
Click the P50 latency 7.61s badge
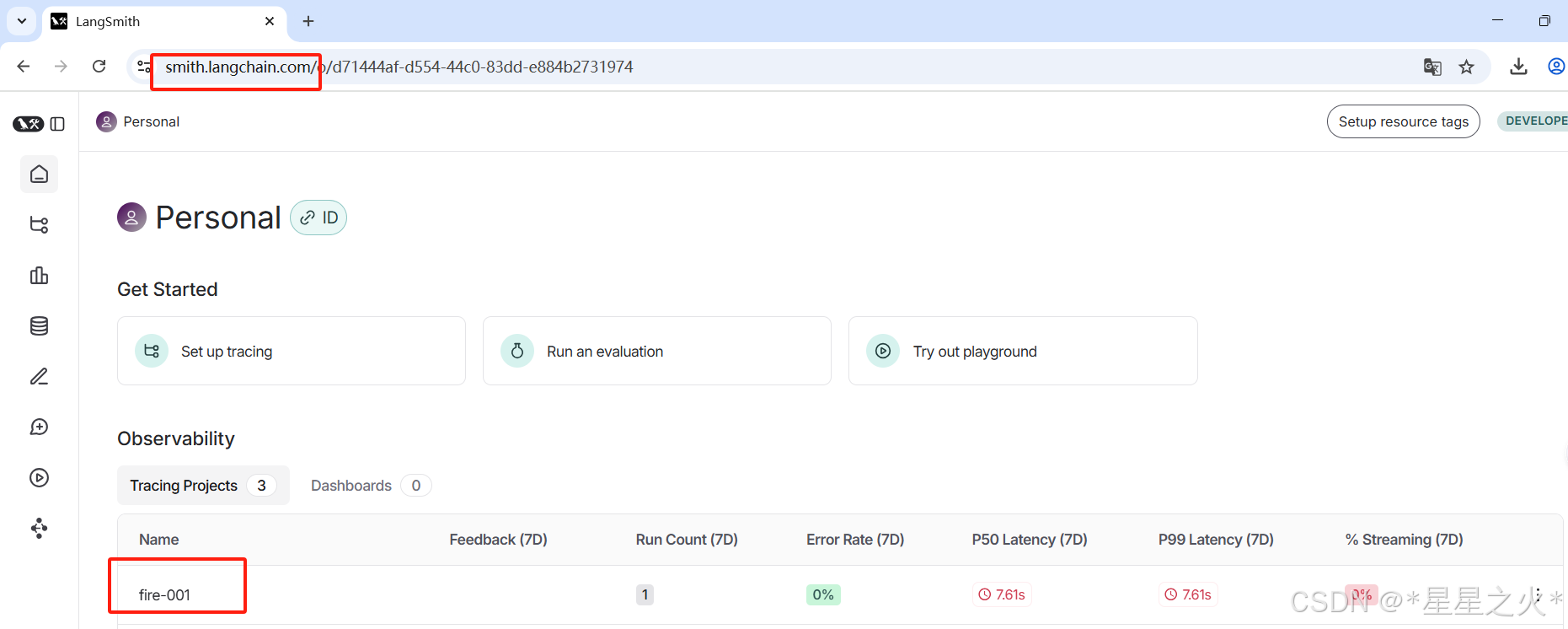pos(1002,594)
